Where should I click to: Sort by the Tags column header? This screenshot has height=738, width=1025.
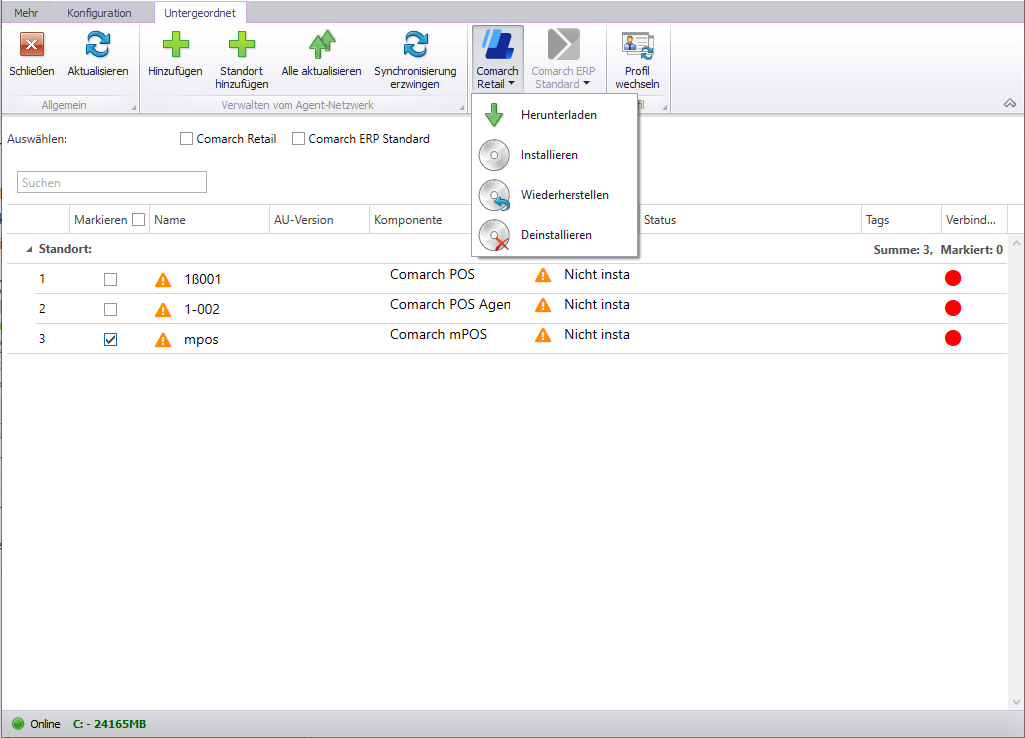(901, 220)
